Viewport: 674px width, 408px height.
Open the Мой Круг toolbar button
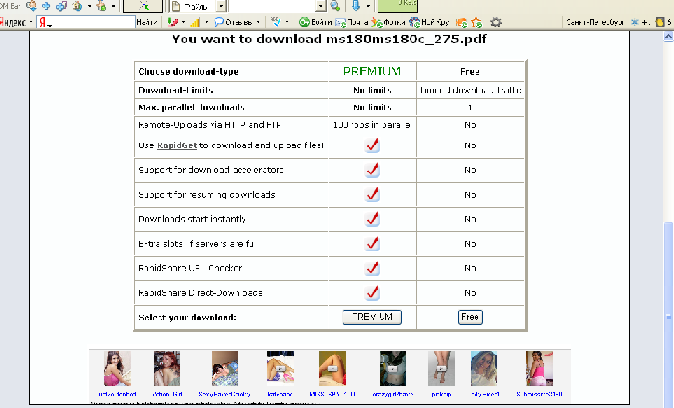click(x=429, y=22)
